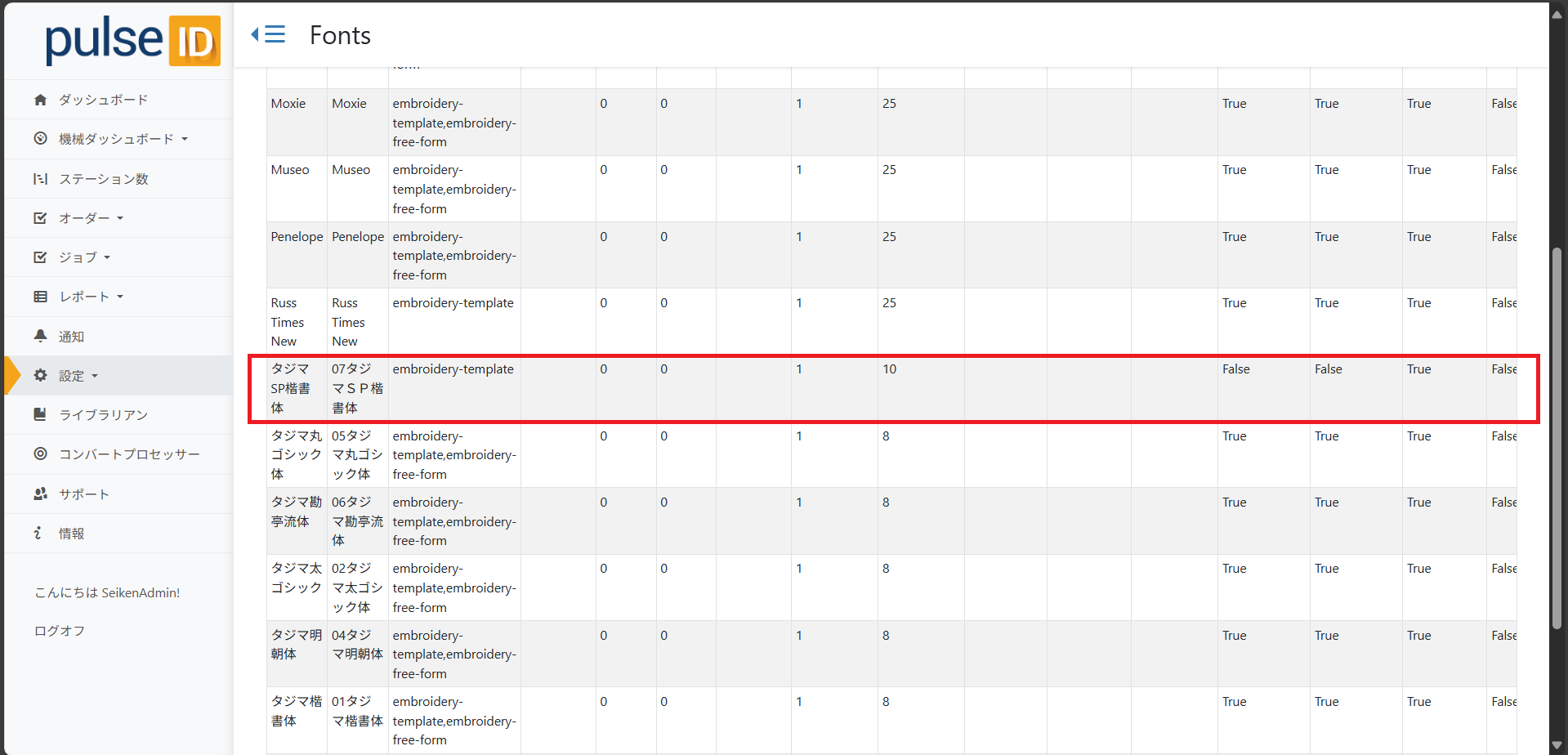Screen dimensions: 1568x755
Task: Click the ステーション数 stations icon
Action: coord(40,179)
